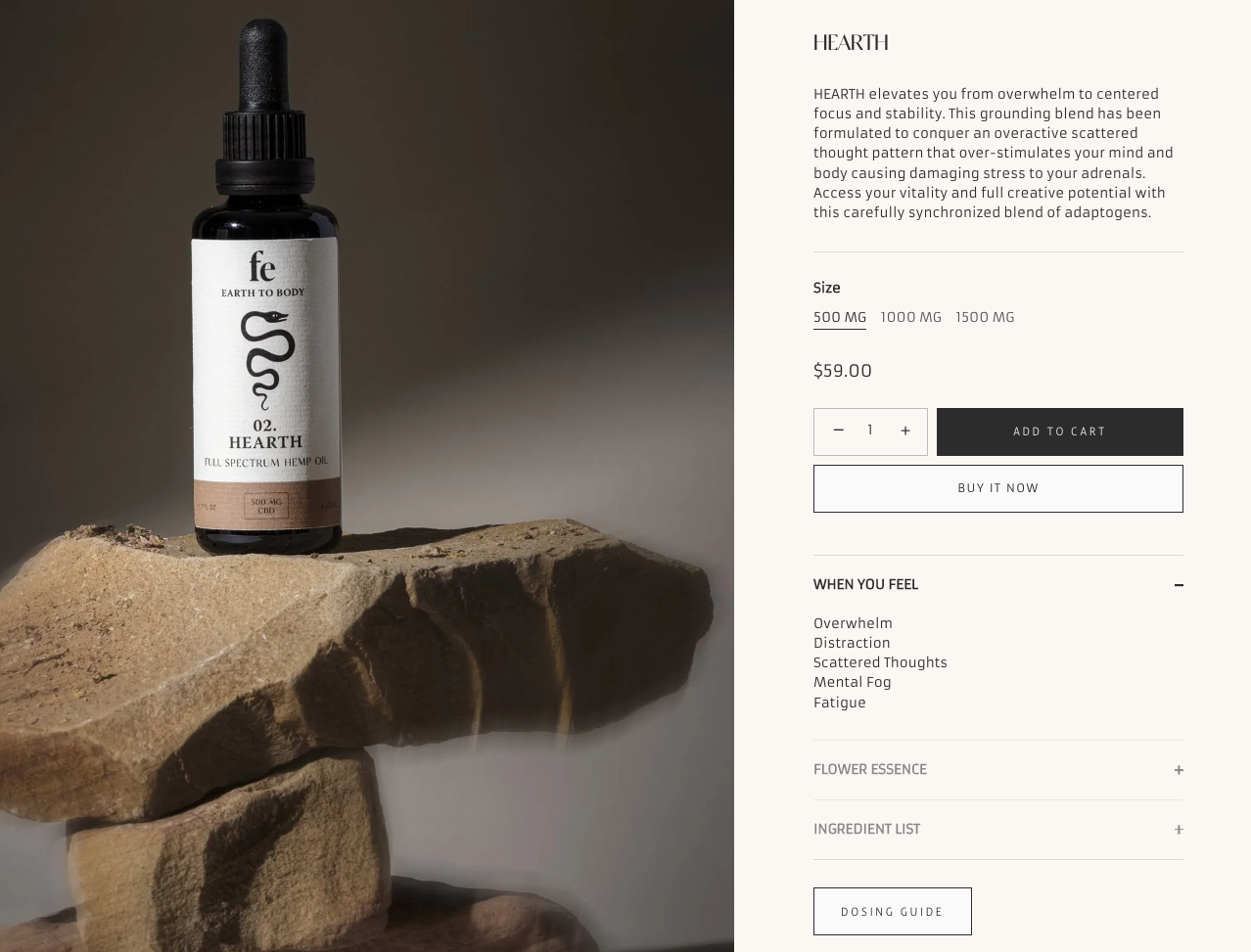1251x952 pixels.
Task: Click the BUY IT NOW button
Action: point(997,488)
